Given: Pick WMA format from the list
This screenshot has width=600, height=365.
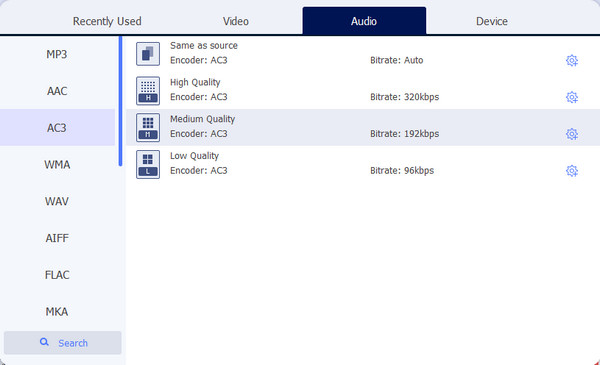Looking at the screenshot, I should pos(57,165).
